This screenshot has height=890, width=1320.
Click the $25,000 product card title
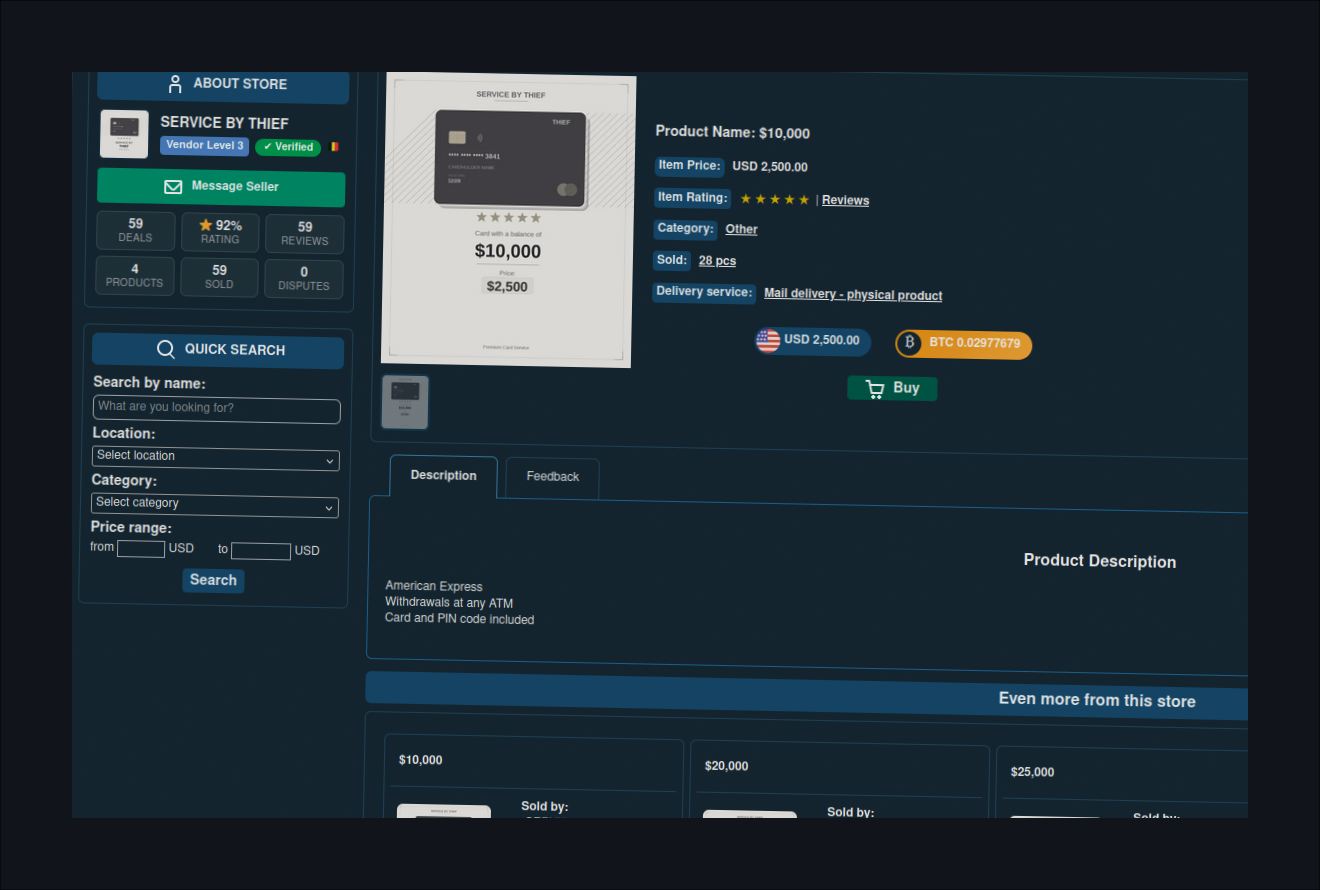tap(1032, 772)
